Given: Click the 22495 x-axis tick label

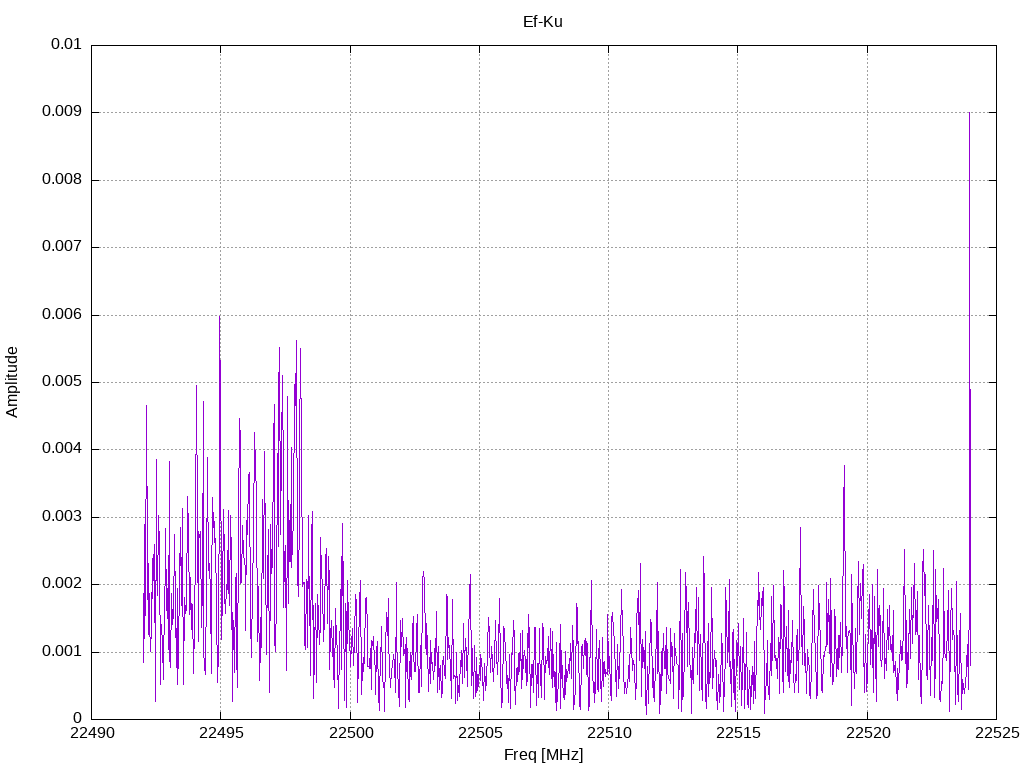Looking at the screenshot, I should coord(220,733).
